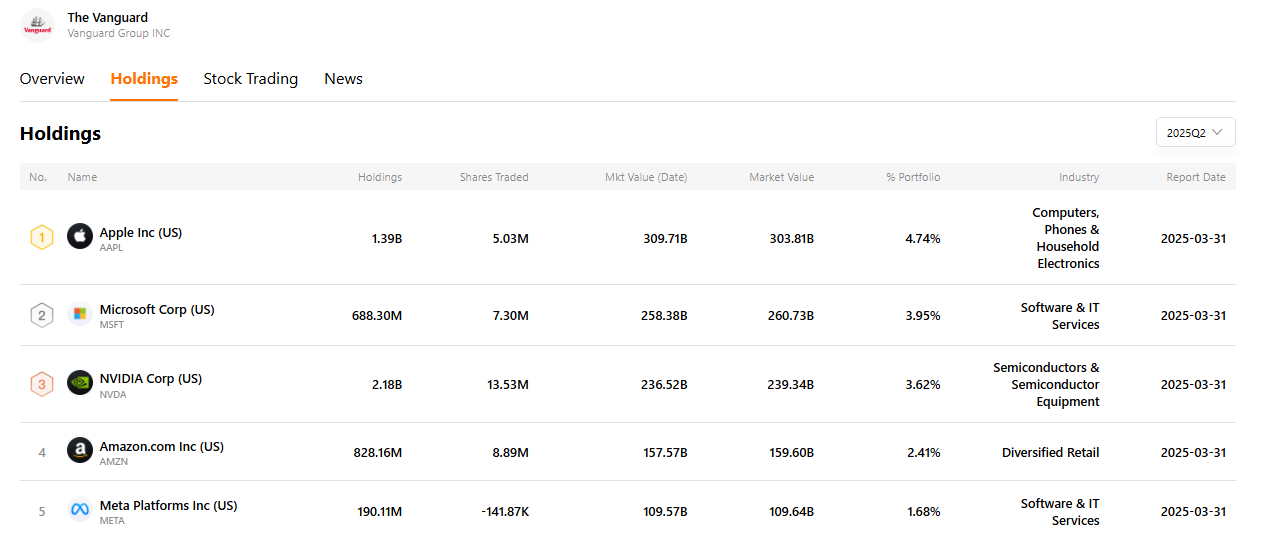Screen dimensions: 1277x538
Task: Click the META ticker symbol
Action: [112, 520]
